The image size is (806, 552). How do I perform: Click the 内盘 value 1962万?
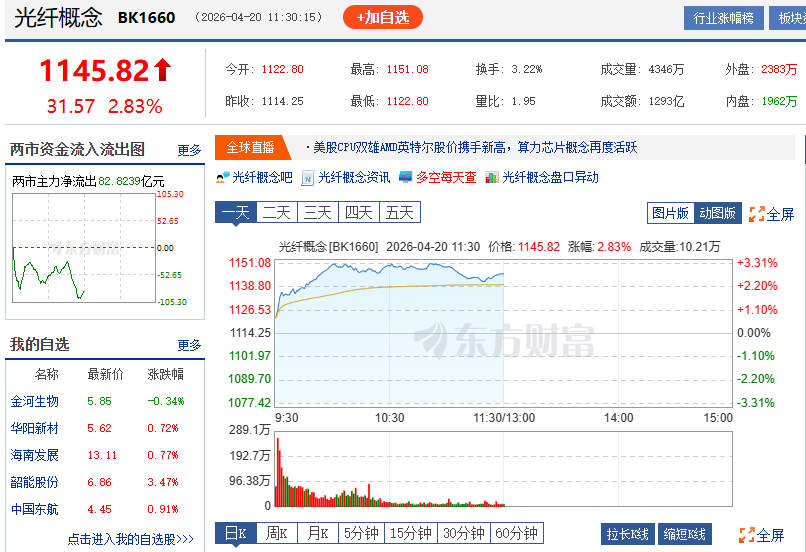[779, 101]
